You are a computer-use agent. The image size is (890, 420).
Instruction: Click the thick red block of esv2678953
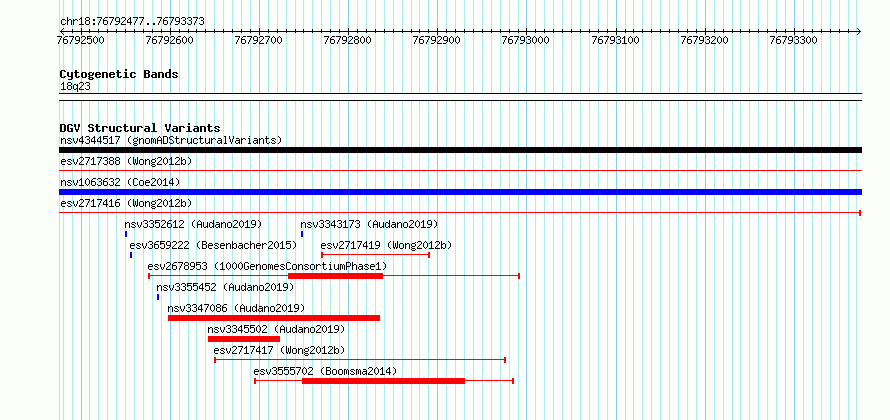(335, 276)
